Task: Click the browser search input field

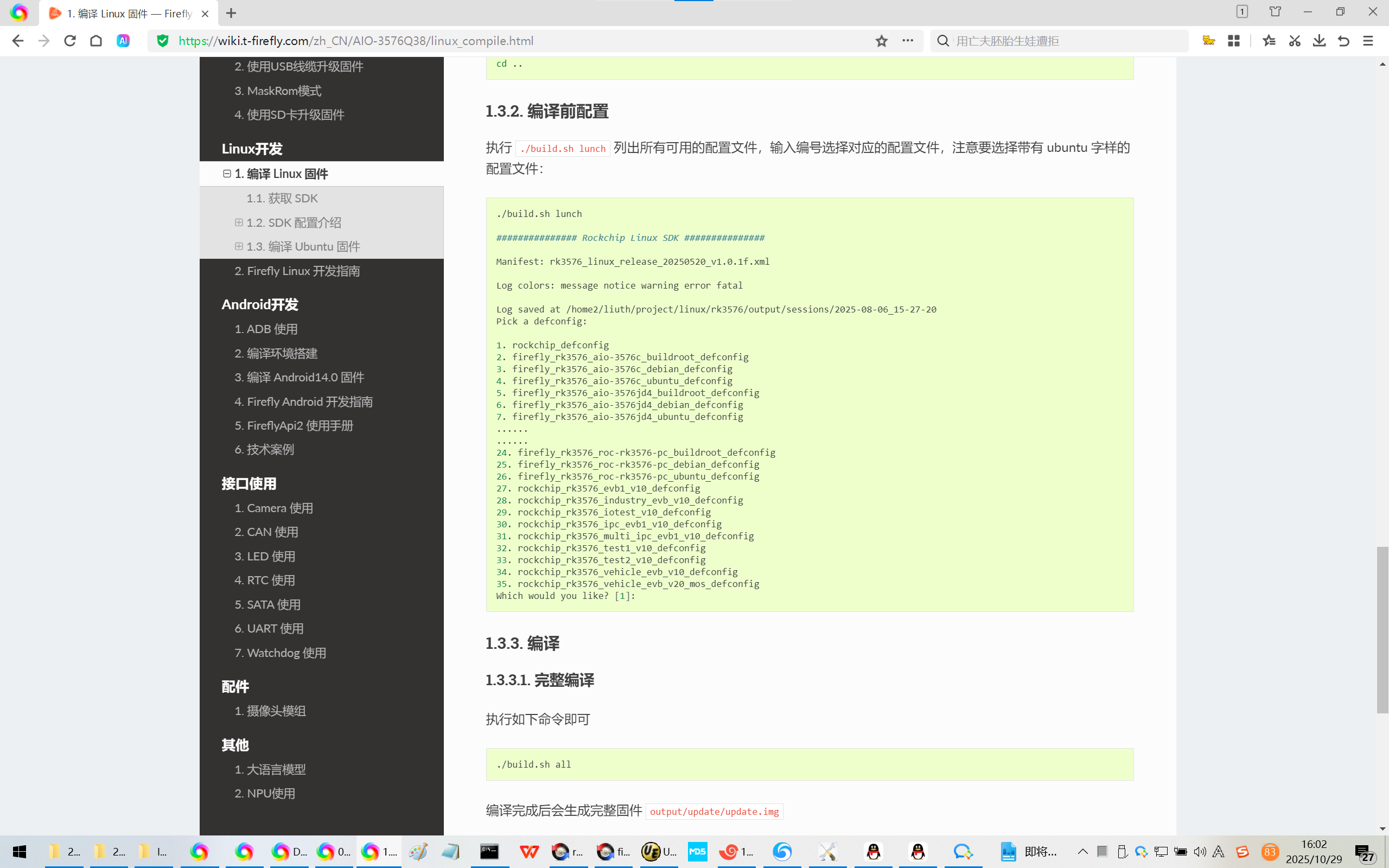Action: (1062, 41)
